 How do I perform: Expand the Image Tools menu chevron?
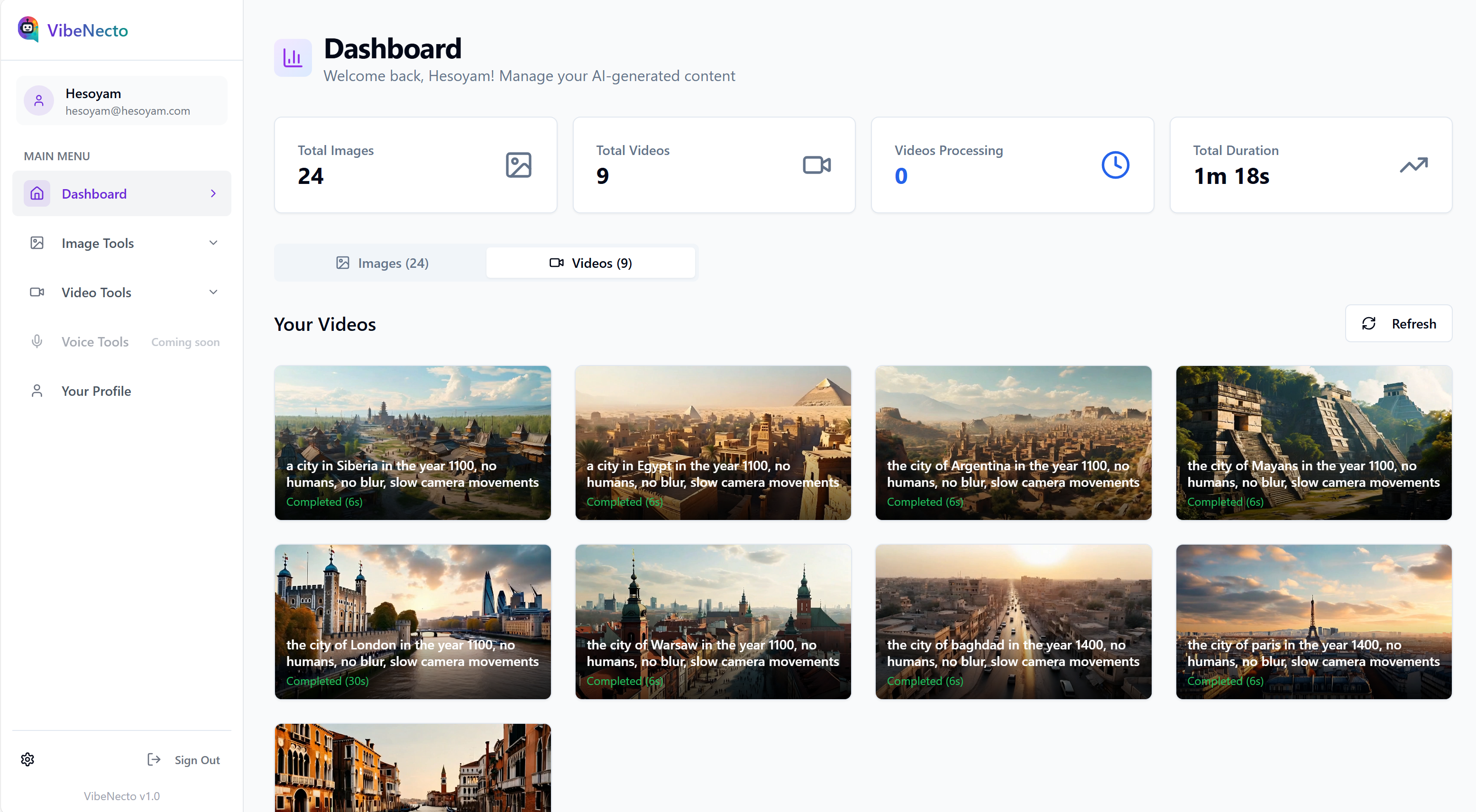(213, 243)
